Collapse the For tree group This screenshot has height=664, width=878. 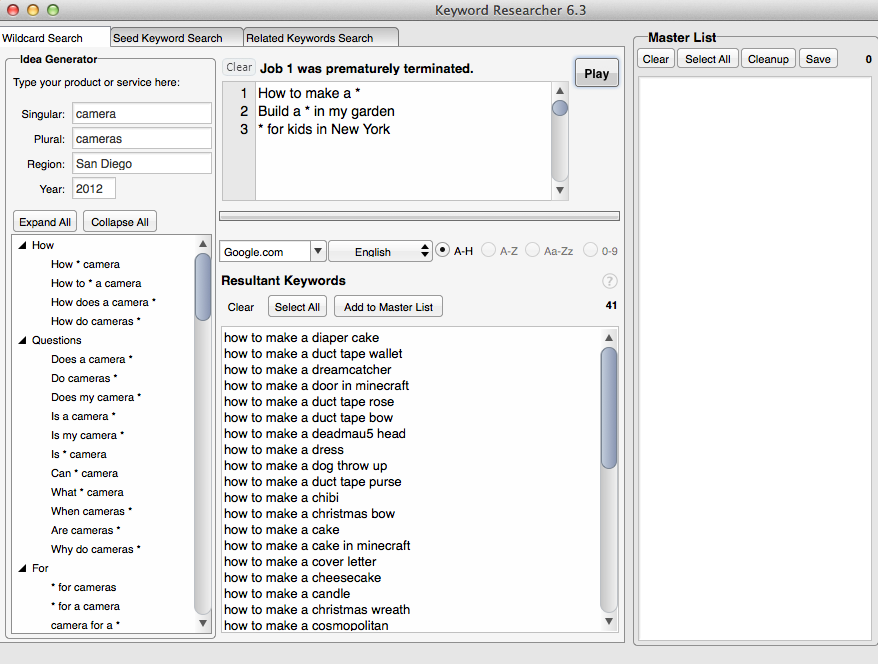click(22, 568)
